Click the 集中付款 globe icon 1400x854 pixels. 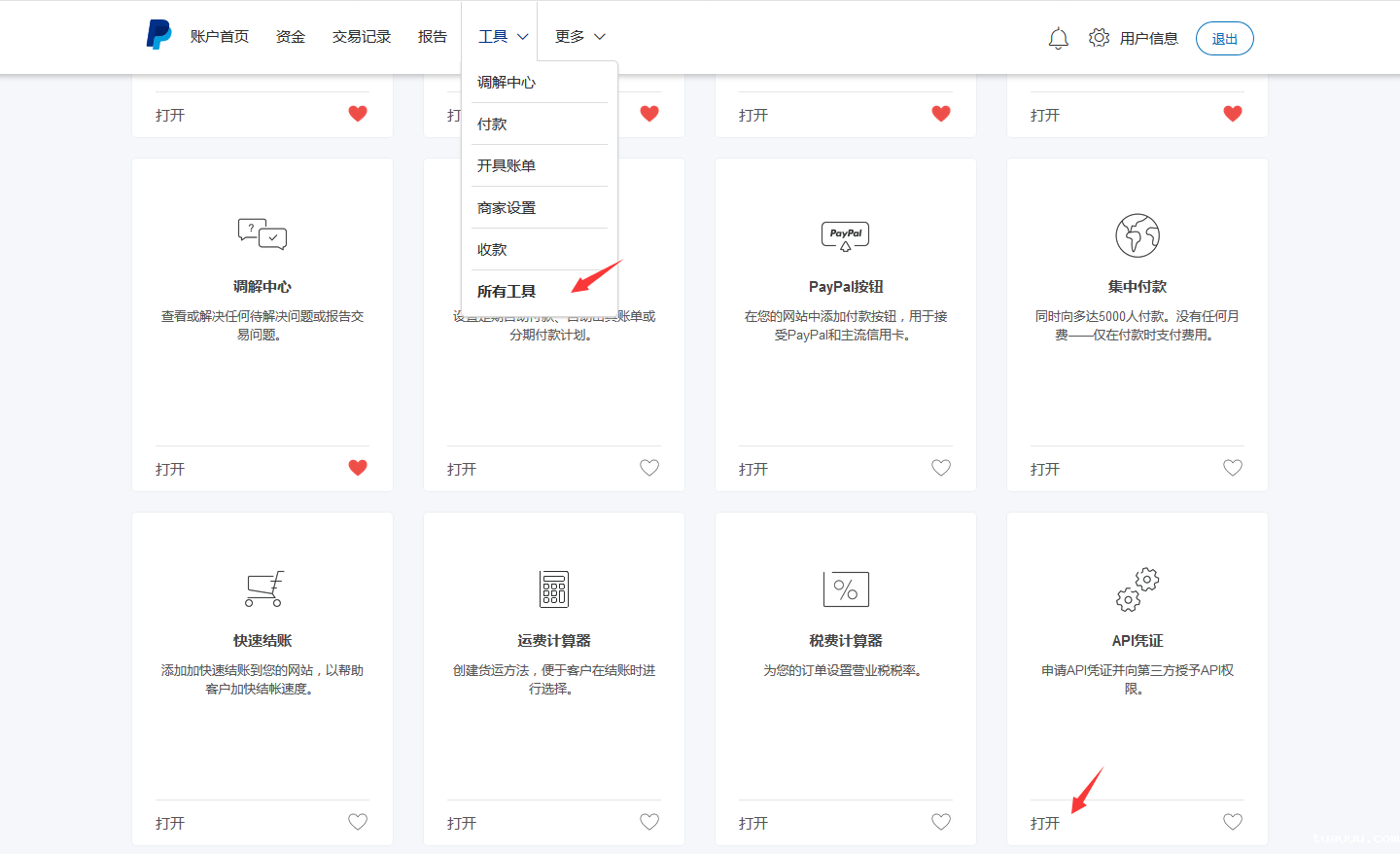pos(1137,235)
